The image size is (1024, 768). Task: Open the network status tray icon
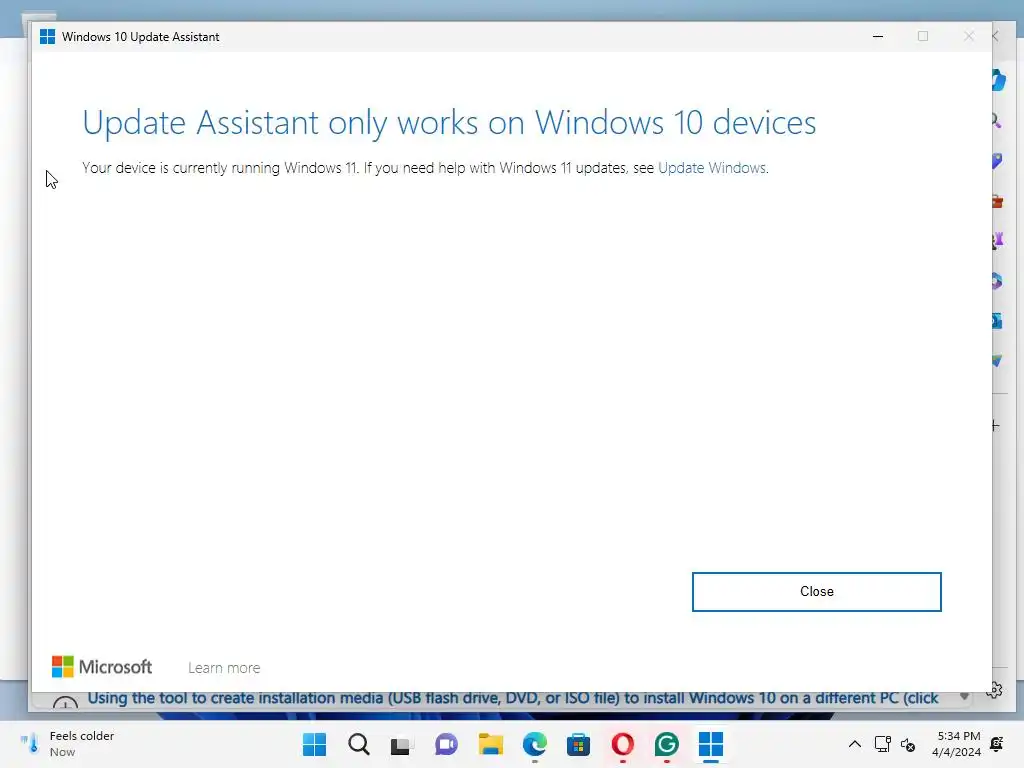pos(882,744)
